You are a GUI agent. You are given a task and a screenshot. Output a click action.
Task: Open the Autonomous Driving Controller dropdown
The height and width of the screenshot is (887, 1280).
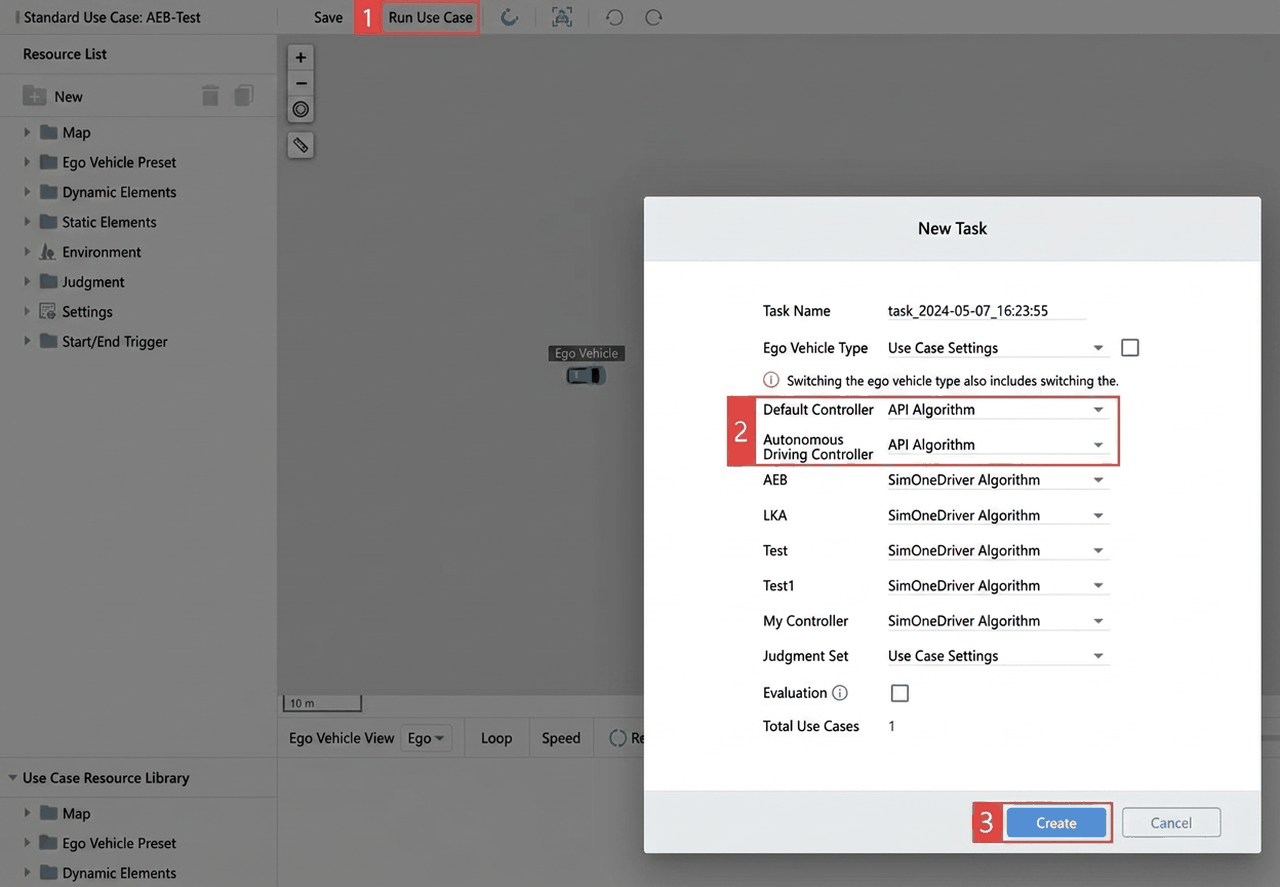[997, 445]
